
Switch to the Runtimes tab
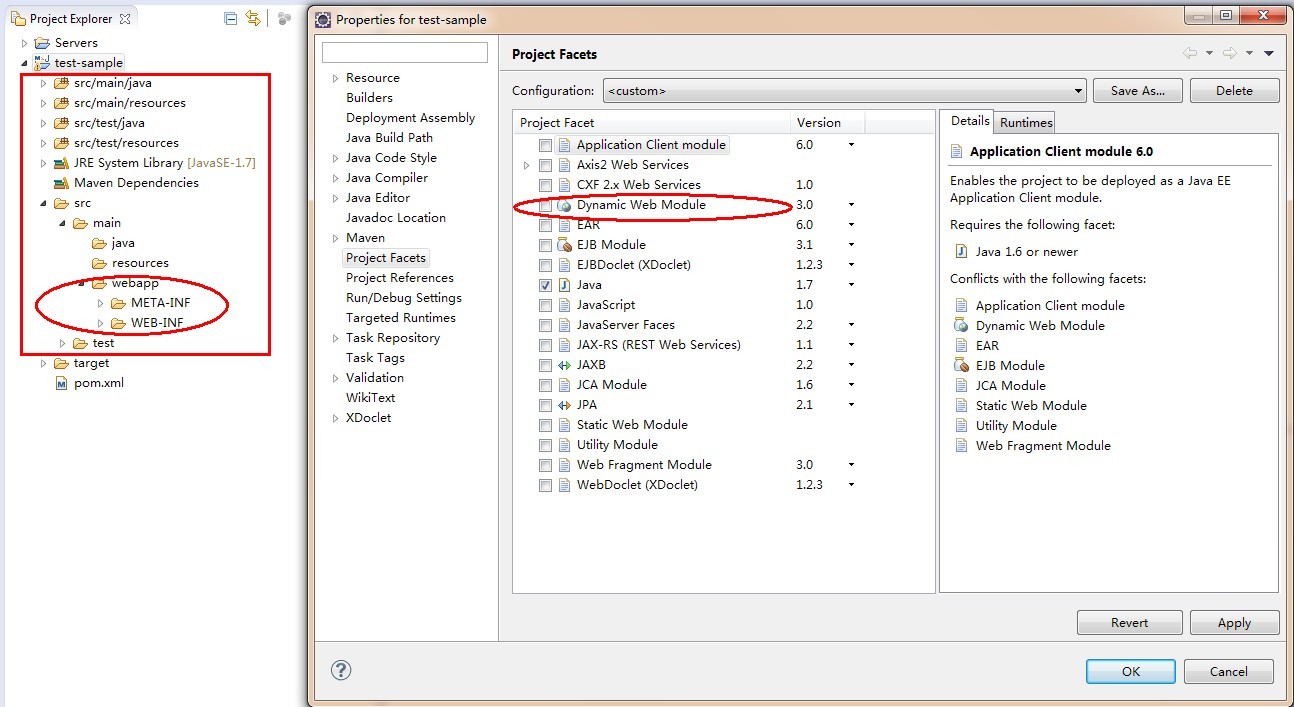click(1024, 122)
